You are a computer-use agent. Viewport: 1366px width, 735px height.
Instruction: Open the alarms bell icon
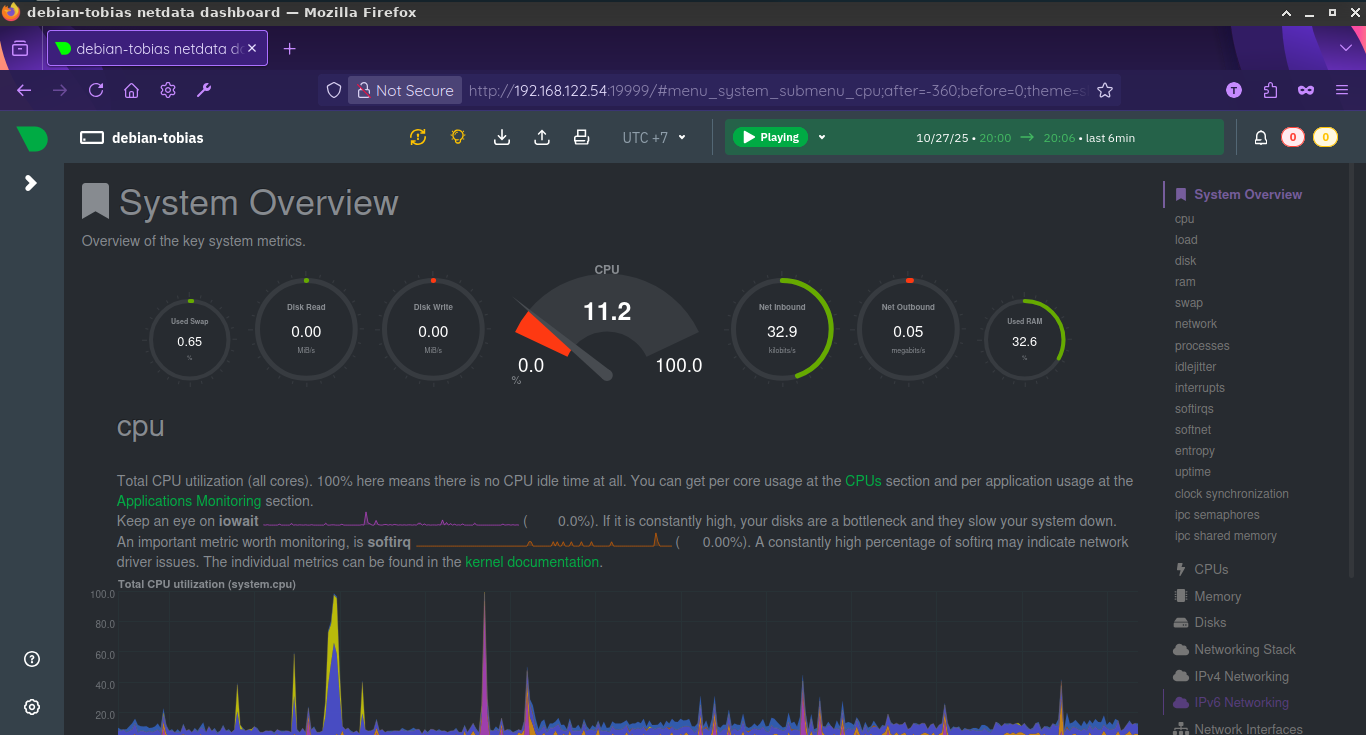[1261, 138]
